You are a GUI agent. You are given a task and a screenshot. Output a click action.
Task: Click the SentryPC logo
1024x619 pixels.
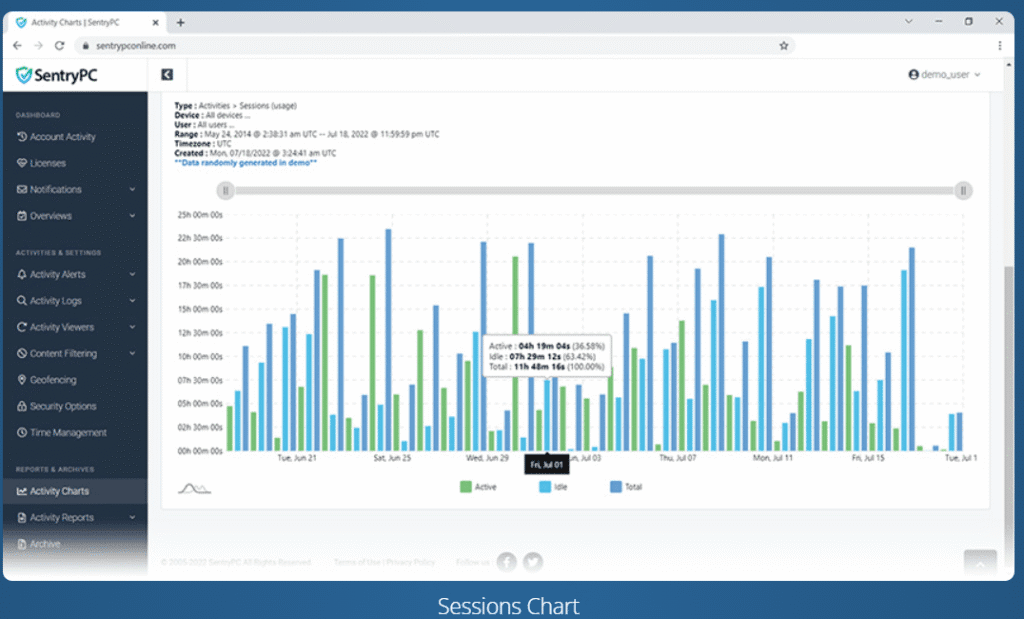57,75
